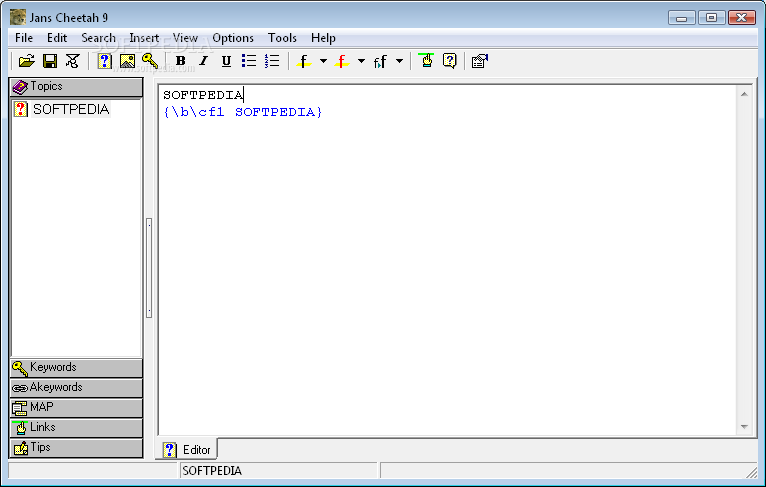Open the File menu
This screenshot has width=766, height=487.
(24, 38)
